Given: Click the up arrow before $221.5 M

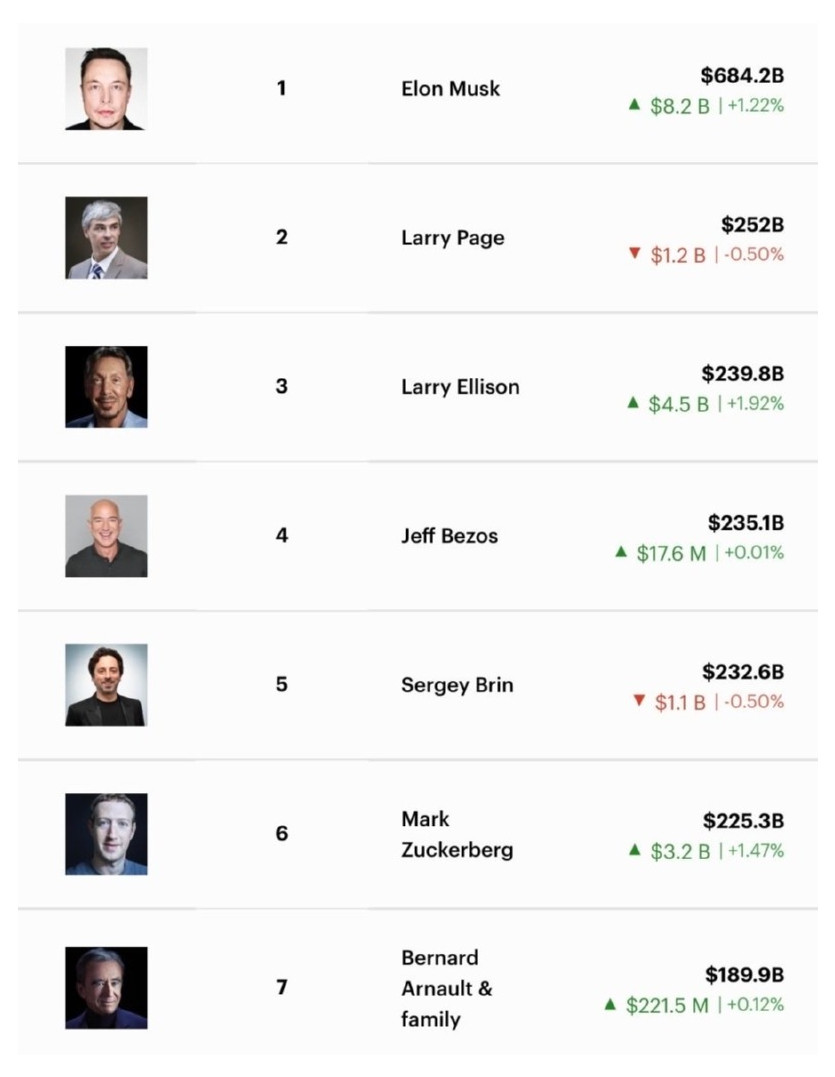Looking at the screenshot, I should coord(610,1004).
